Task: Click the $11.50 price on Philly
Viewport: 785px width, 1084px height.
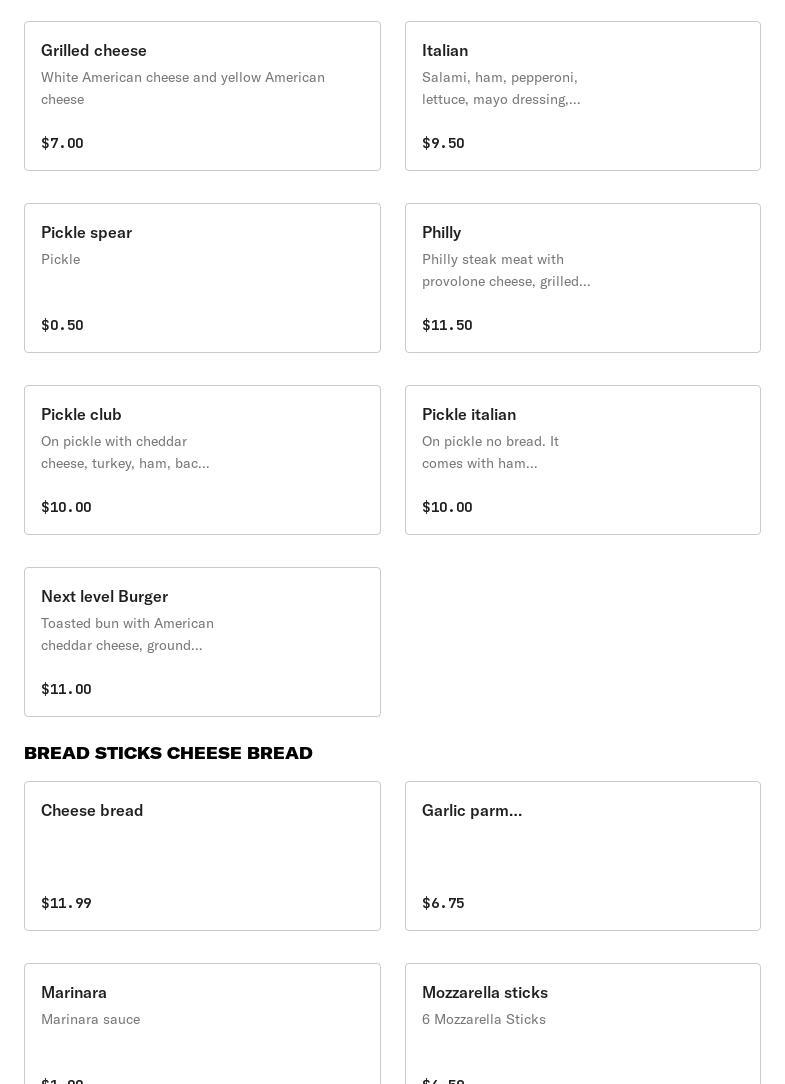Action: pyautogui.click(x=447, y=325)
